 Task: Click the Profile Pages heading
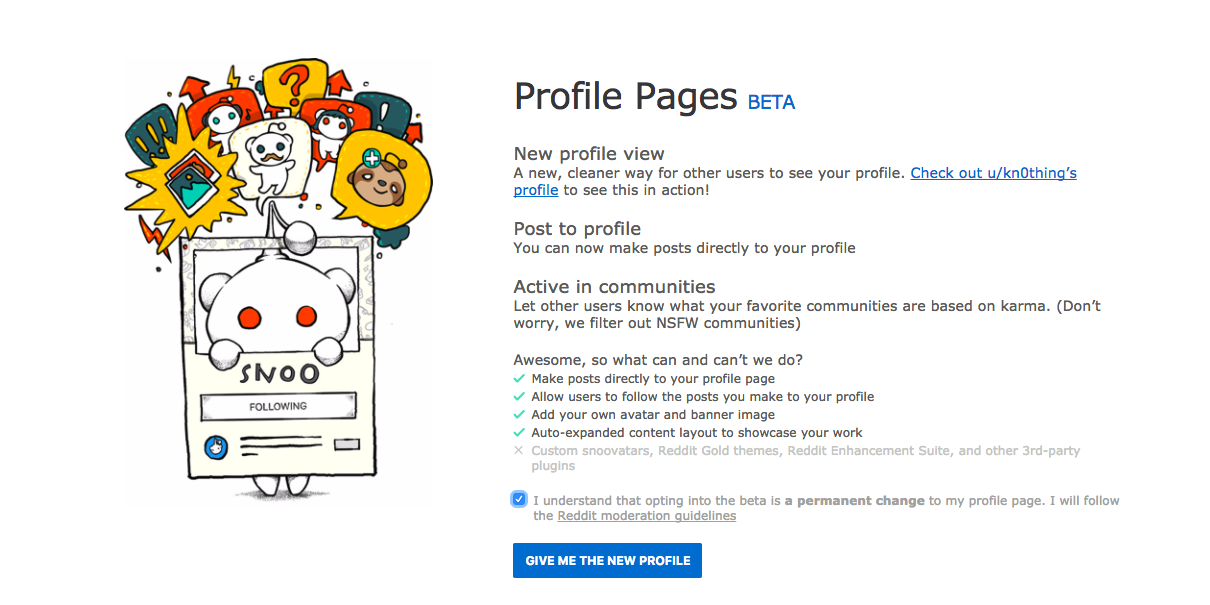tap(625, 96)
